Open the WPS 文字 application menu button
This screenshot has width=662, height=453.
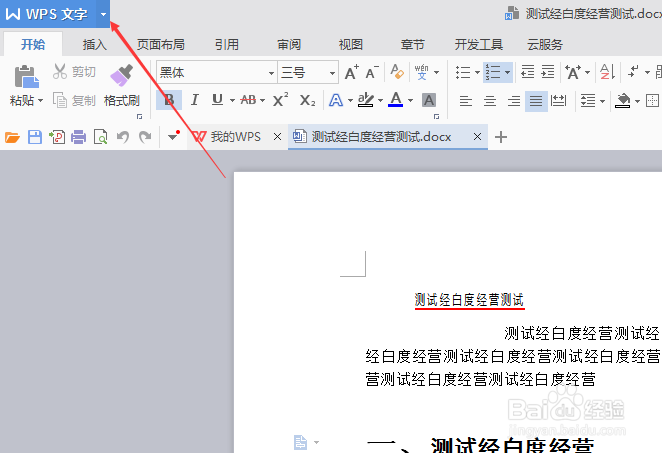pos(48,14)
